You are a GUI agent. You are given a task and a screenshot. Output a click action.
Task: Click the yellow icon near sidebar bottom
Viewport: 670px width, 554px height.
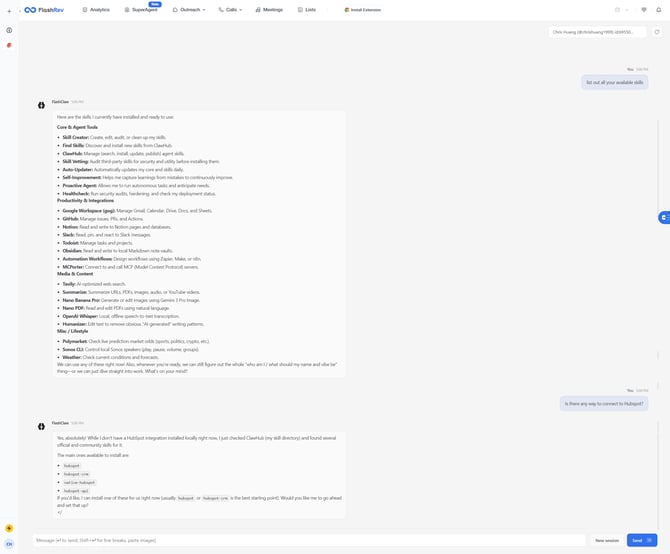click(9, 528)
